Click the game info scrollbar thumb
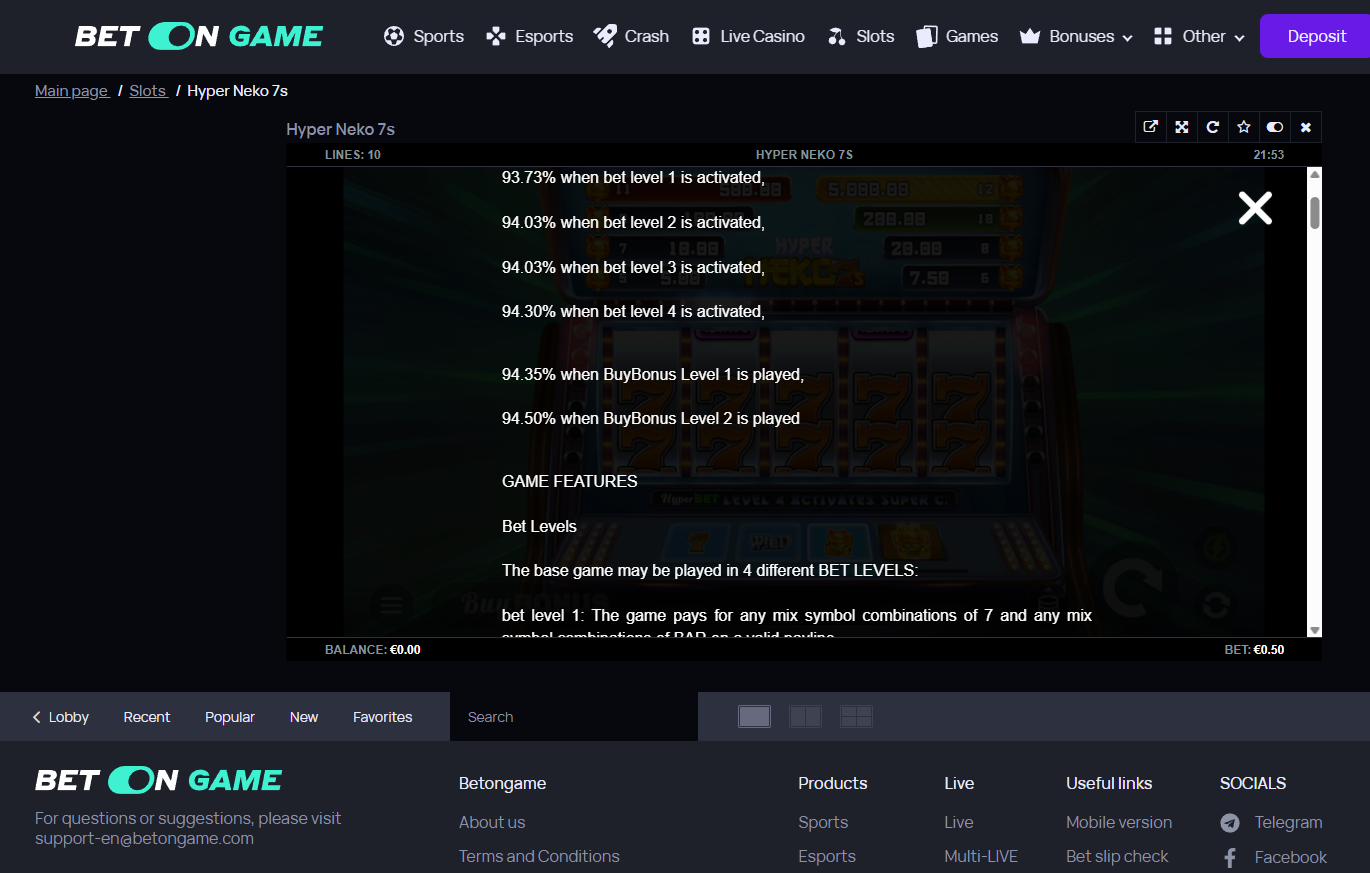The width and height of the screenshot is (1370, 873). point(1315,213)
